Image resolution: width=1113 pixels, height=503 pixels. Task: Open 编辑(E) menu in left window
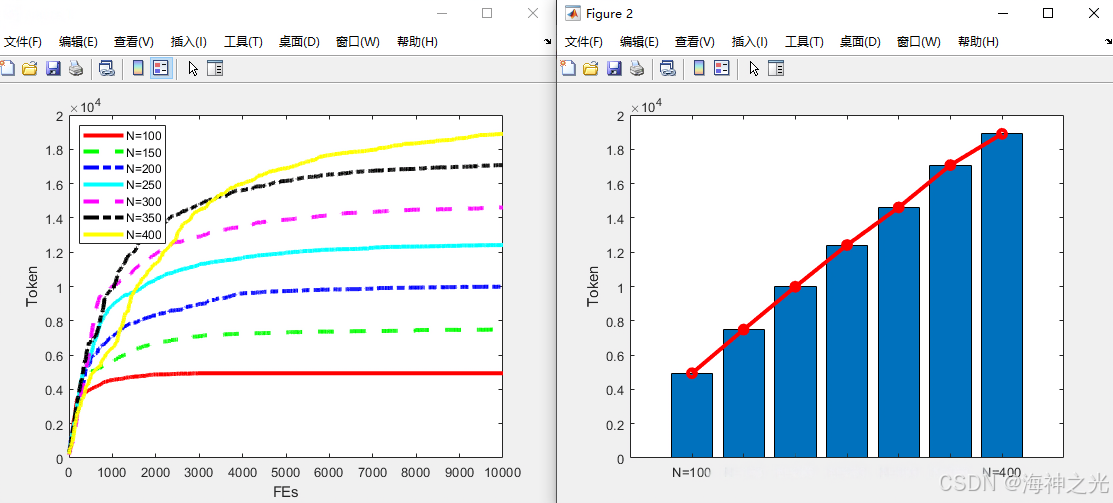click(78, 42)
